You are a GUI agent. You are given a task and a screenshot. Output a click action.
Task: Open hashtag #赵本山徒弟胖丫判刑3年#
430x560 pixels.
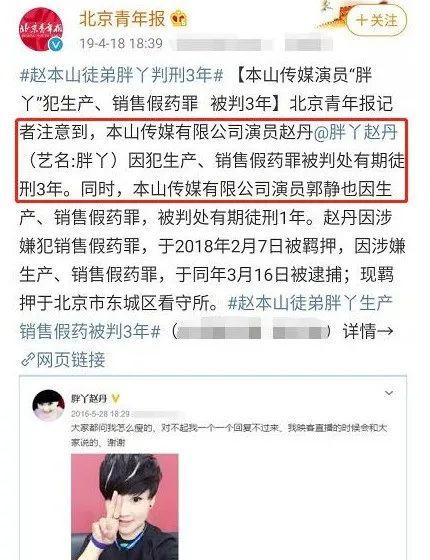click(121, 76)
